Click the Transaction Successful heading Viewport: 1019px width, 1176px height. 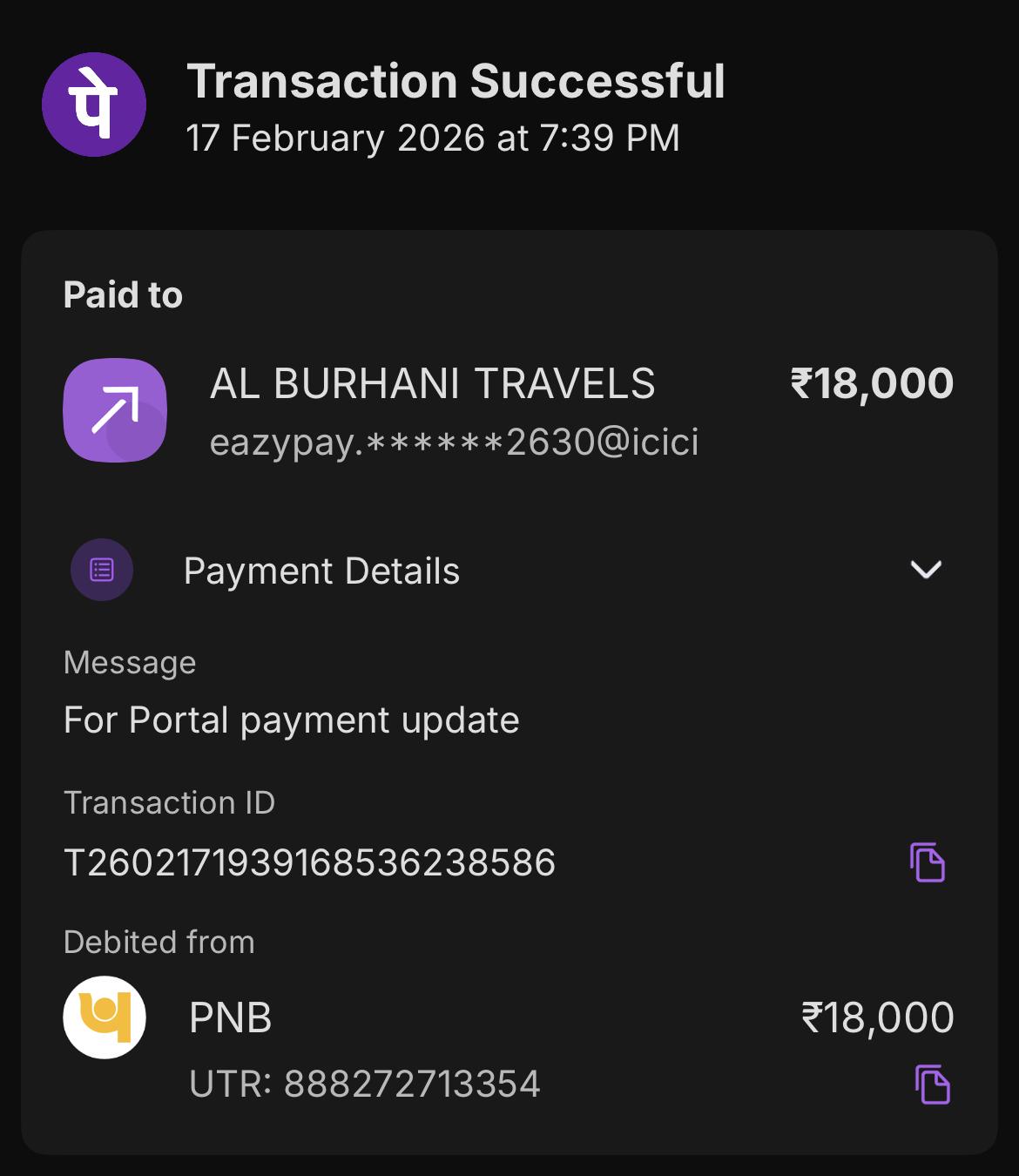pos(456,82)
